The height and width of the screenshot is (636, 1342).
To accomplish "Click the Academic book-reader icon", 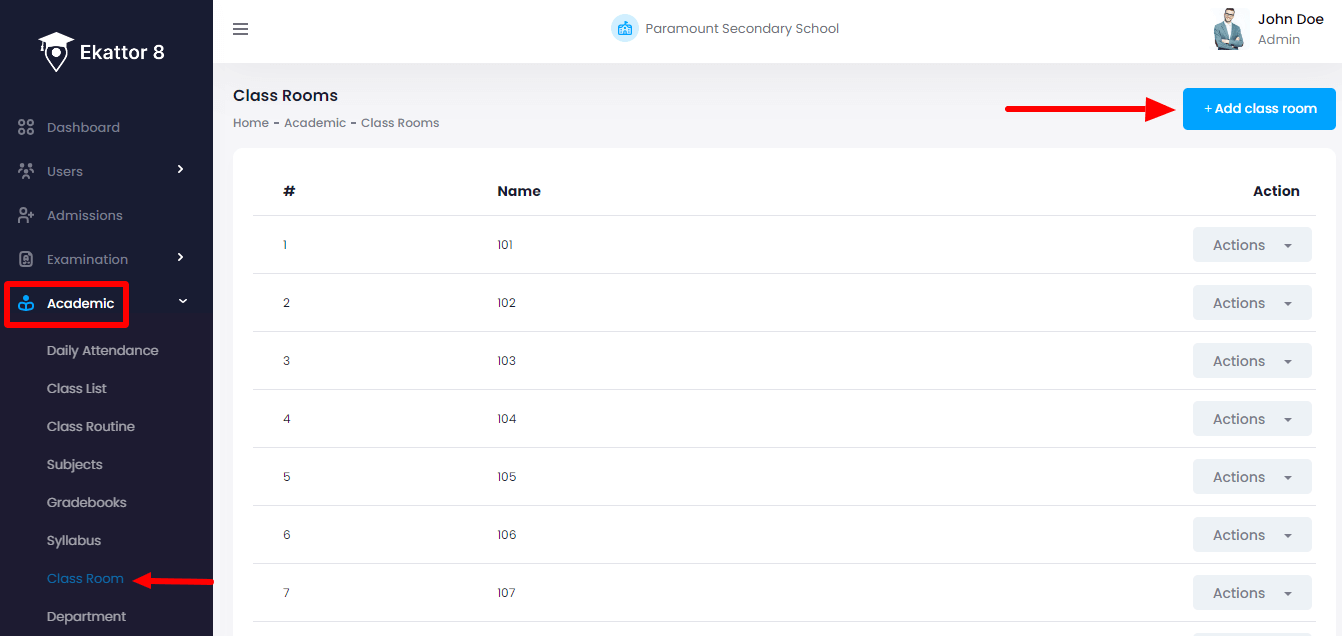I will click(26, 304).
